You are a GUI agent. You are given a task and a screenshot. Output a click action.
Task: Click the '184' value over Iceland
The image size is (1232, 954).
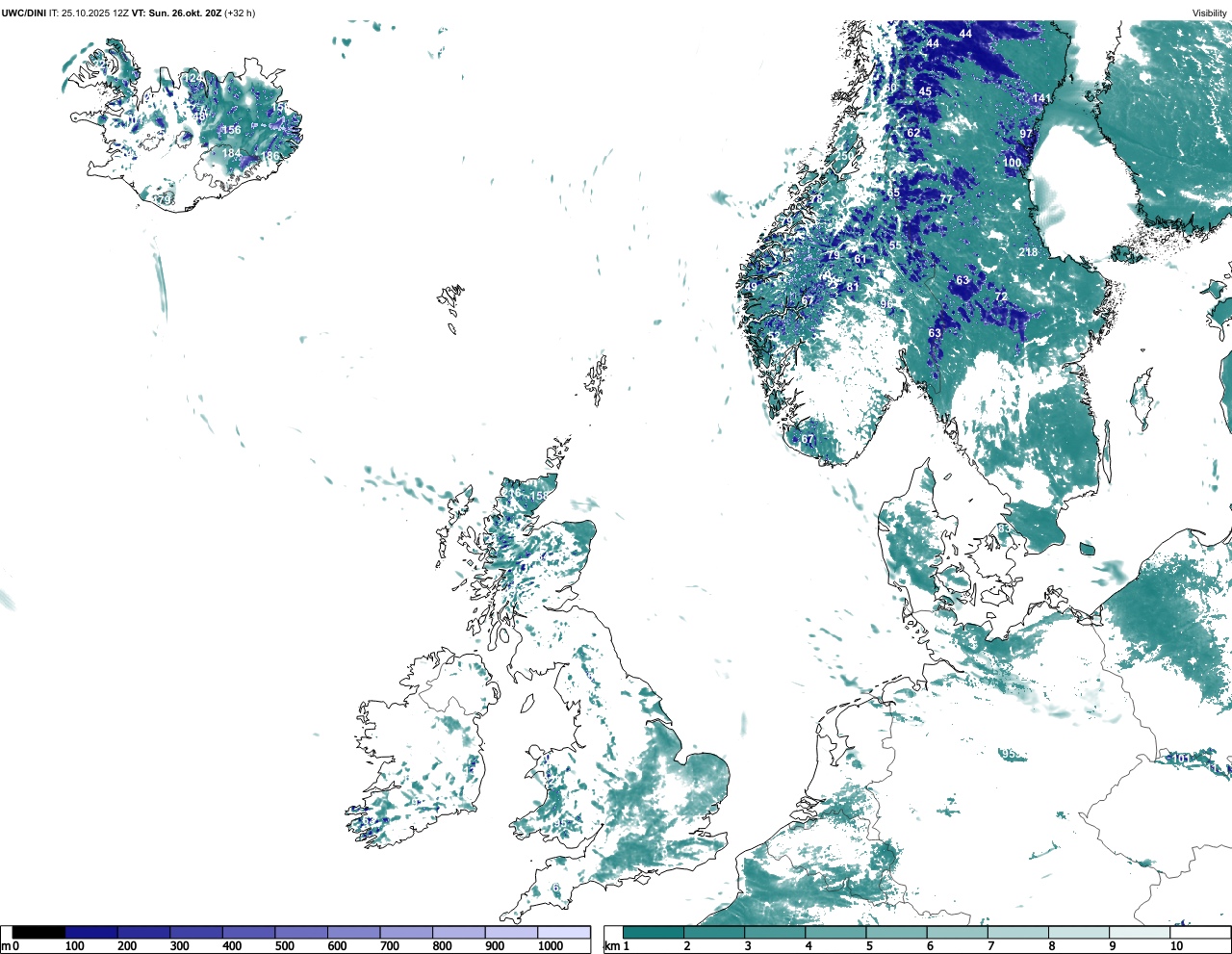[x=232, y=154]
